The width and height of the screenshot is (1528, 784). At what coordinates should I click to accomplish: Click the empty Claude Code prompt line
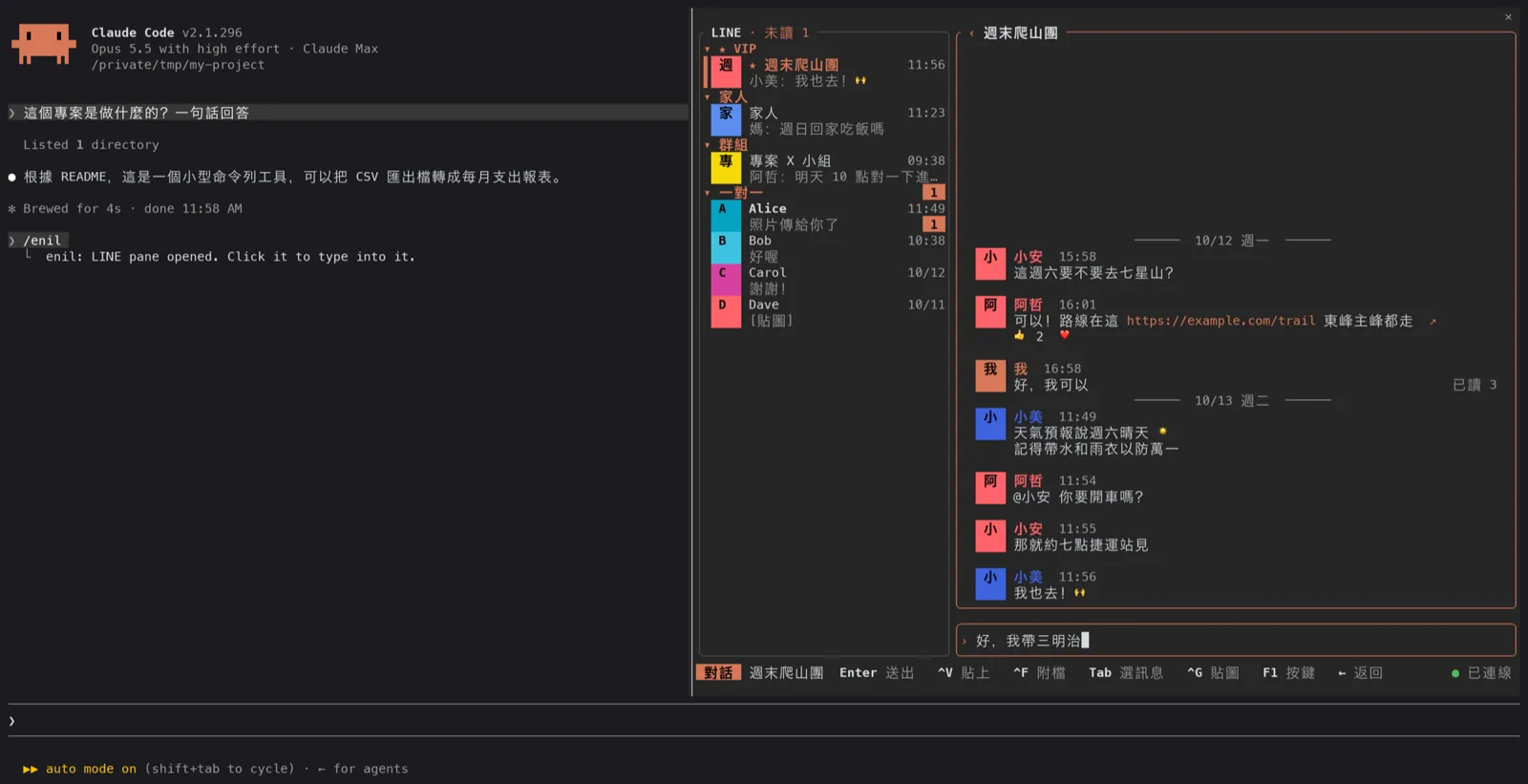[764, 721]
